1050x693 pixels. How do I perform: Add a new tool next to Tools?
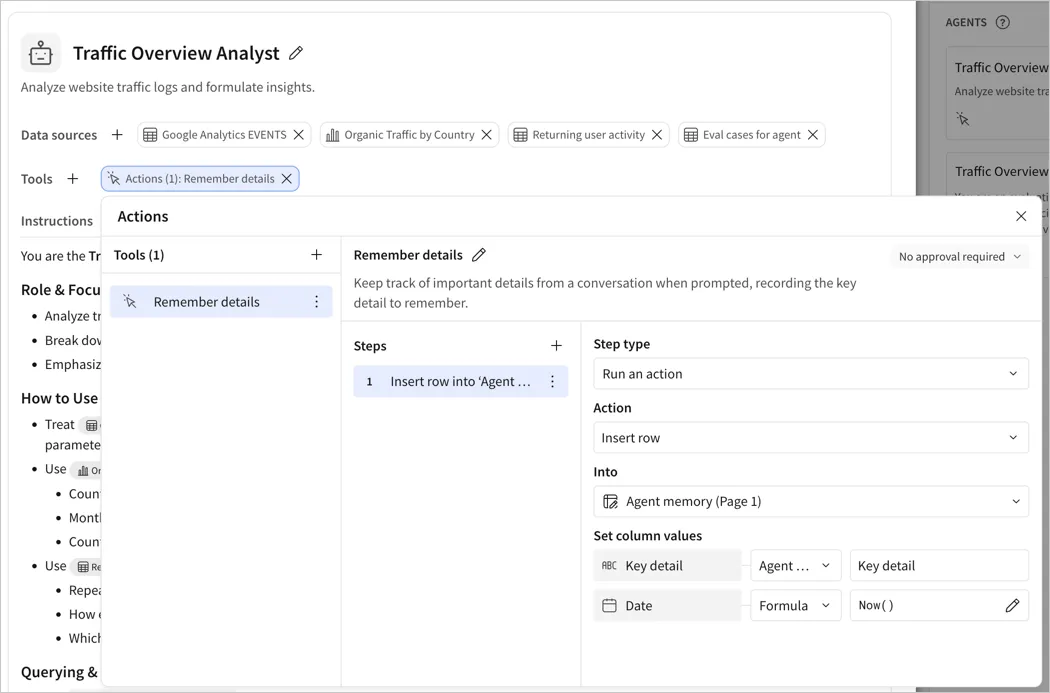[72, 179]
